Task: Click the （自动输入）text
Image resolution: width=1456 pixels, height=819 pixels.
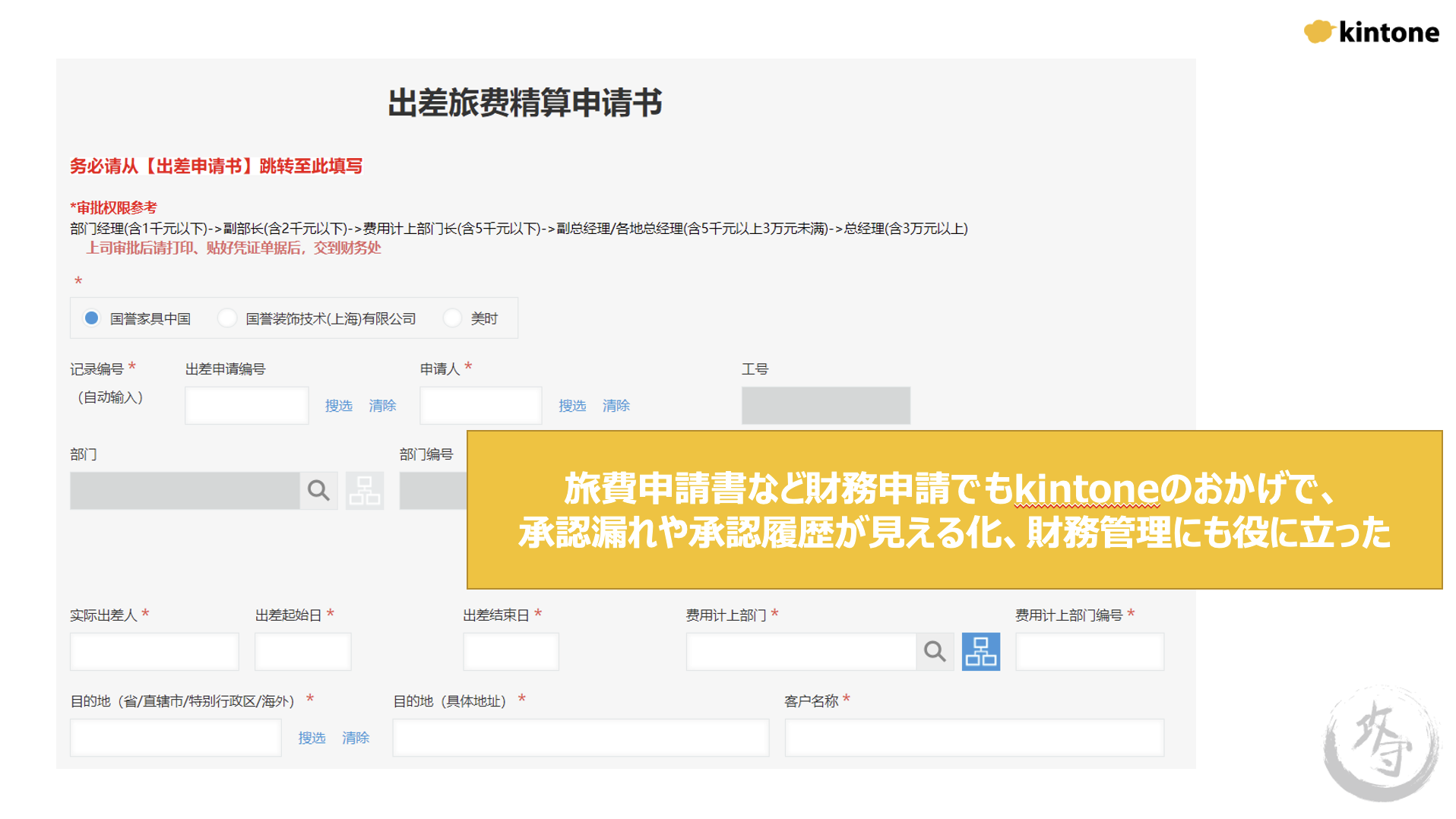Action: 110,397
